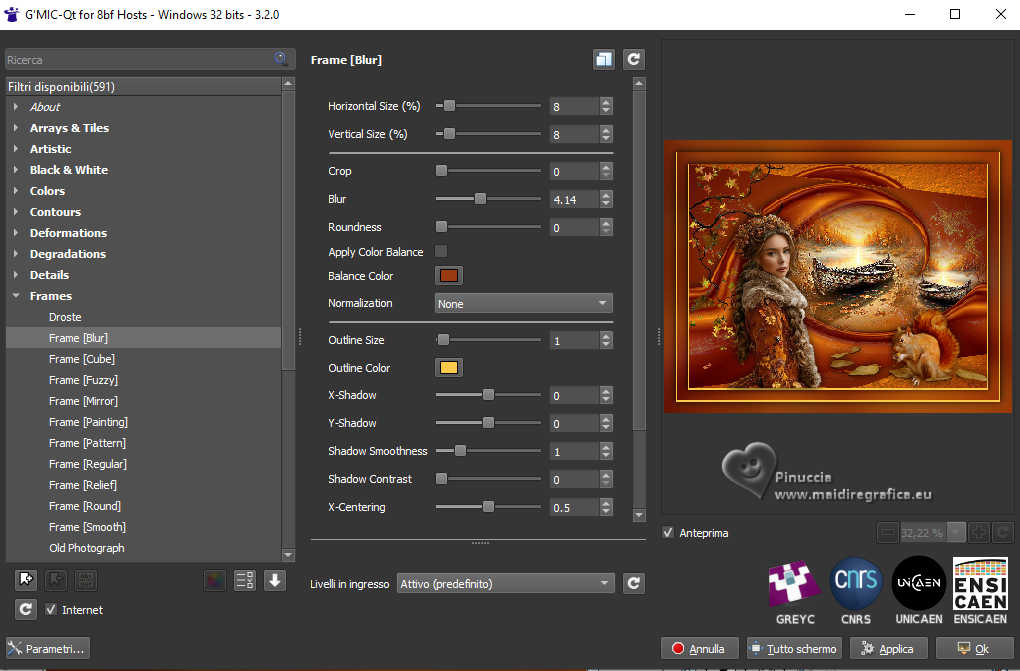Click the Annulla button

coord(699,648)
